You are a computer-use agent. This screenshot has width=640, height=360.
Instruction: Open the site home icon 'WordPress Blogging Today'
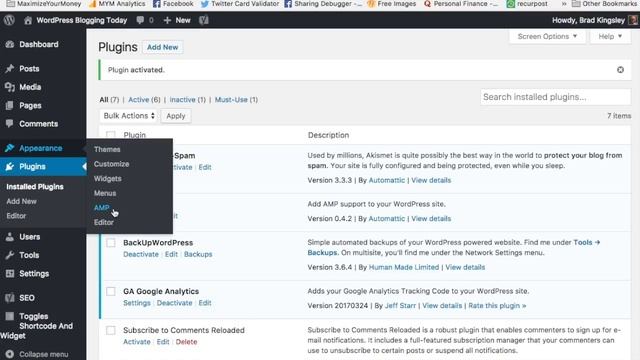click(x=28, y=20)
